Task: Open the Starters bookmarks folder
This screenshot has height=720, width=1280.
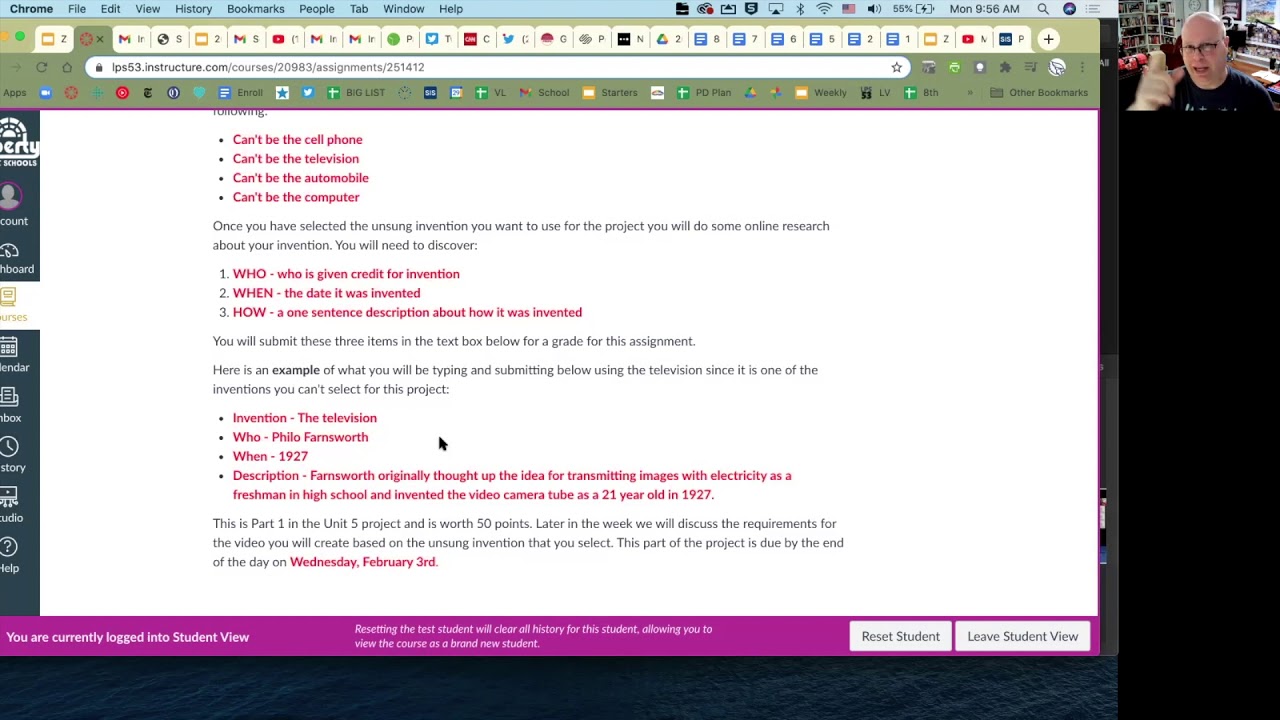Action: 609,92
